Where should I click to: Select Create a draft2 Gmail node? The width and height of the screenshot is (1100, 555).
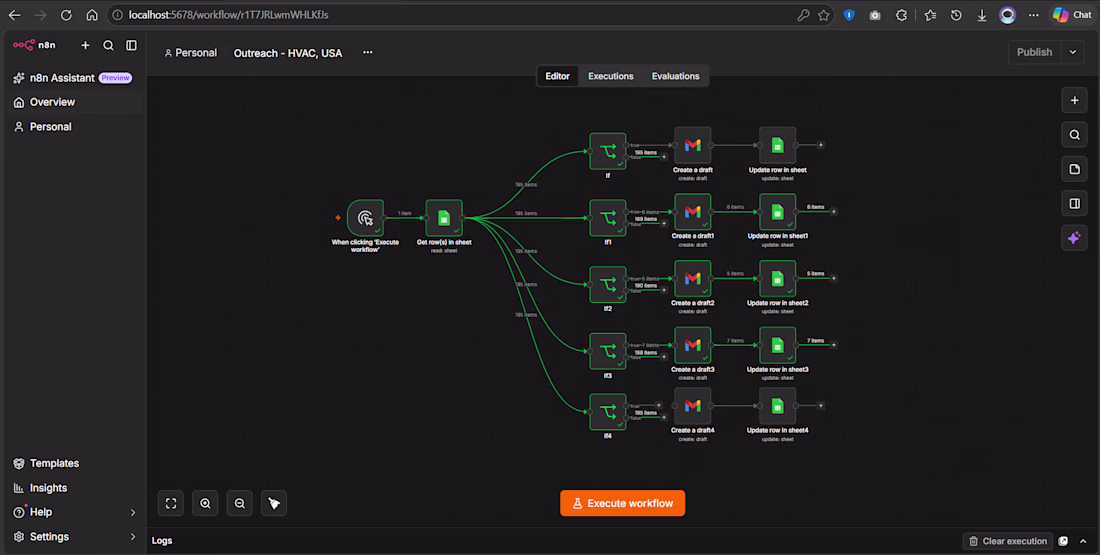(x=692, y=279)
